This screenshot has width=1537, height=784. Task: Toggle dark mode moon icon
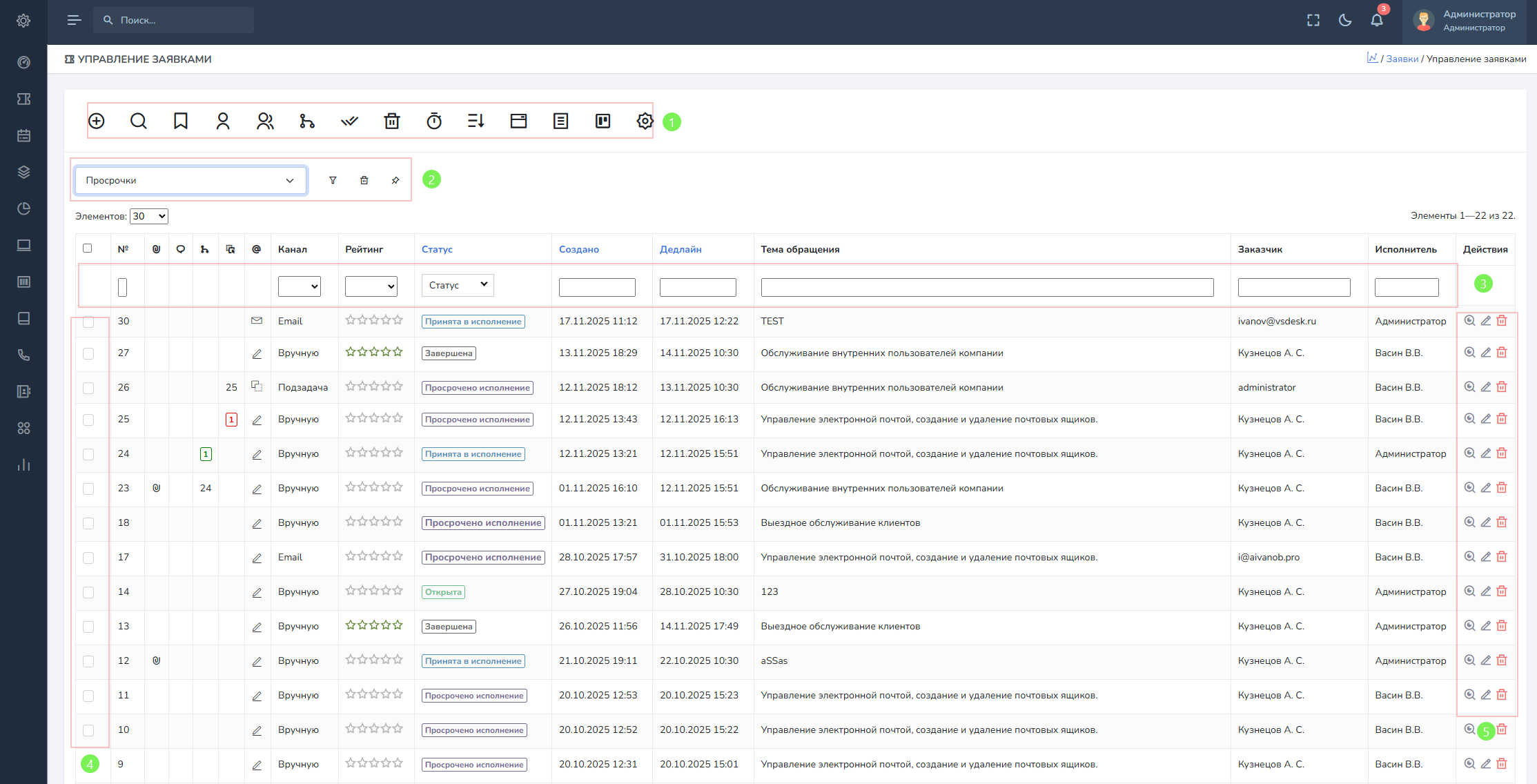(x=1345, y=20)
